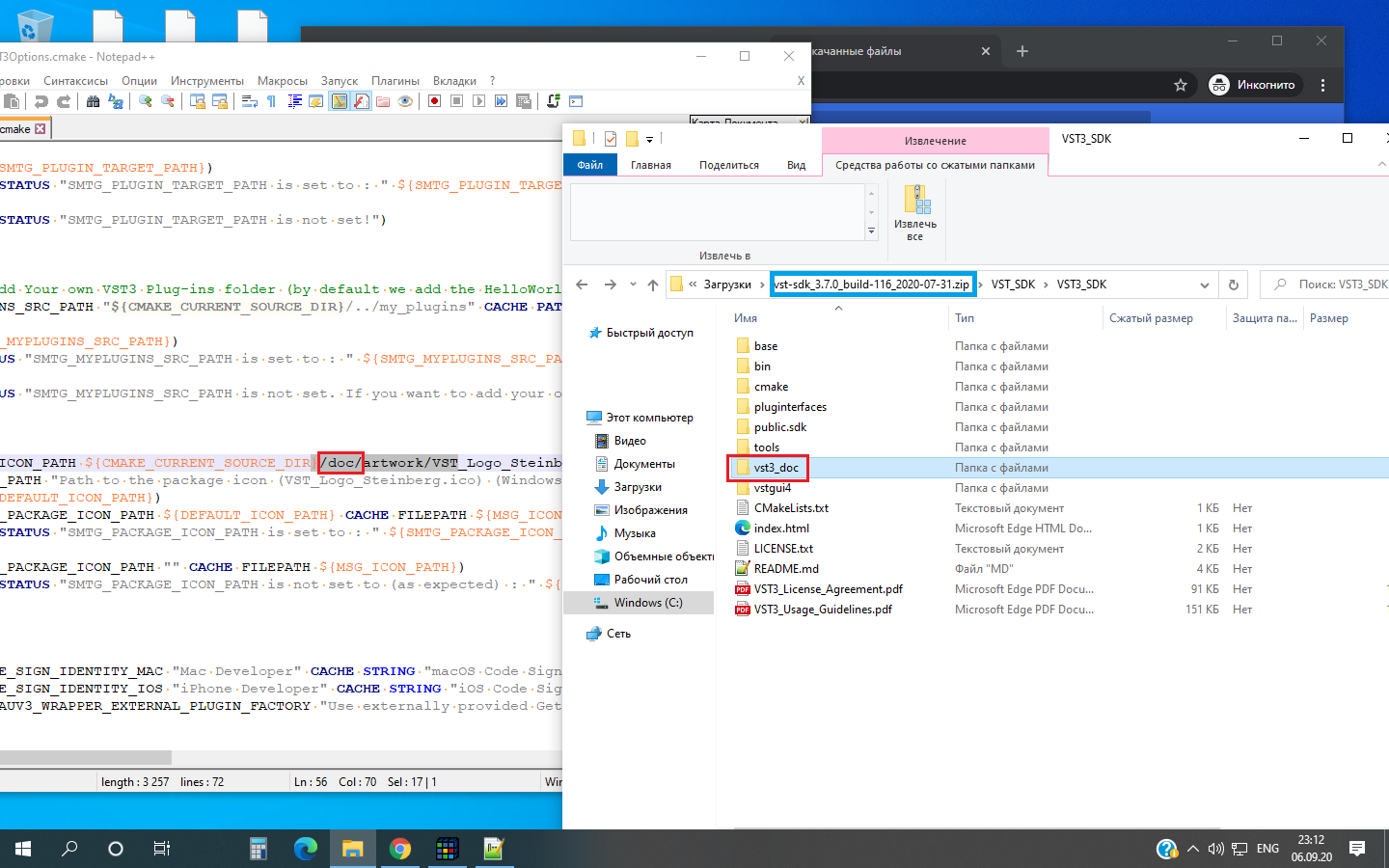The width and height of the screenshot is (1389, 868).
Task: Switch to the Файл tab in Explorer
Action: click(590, 165)
